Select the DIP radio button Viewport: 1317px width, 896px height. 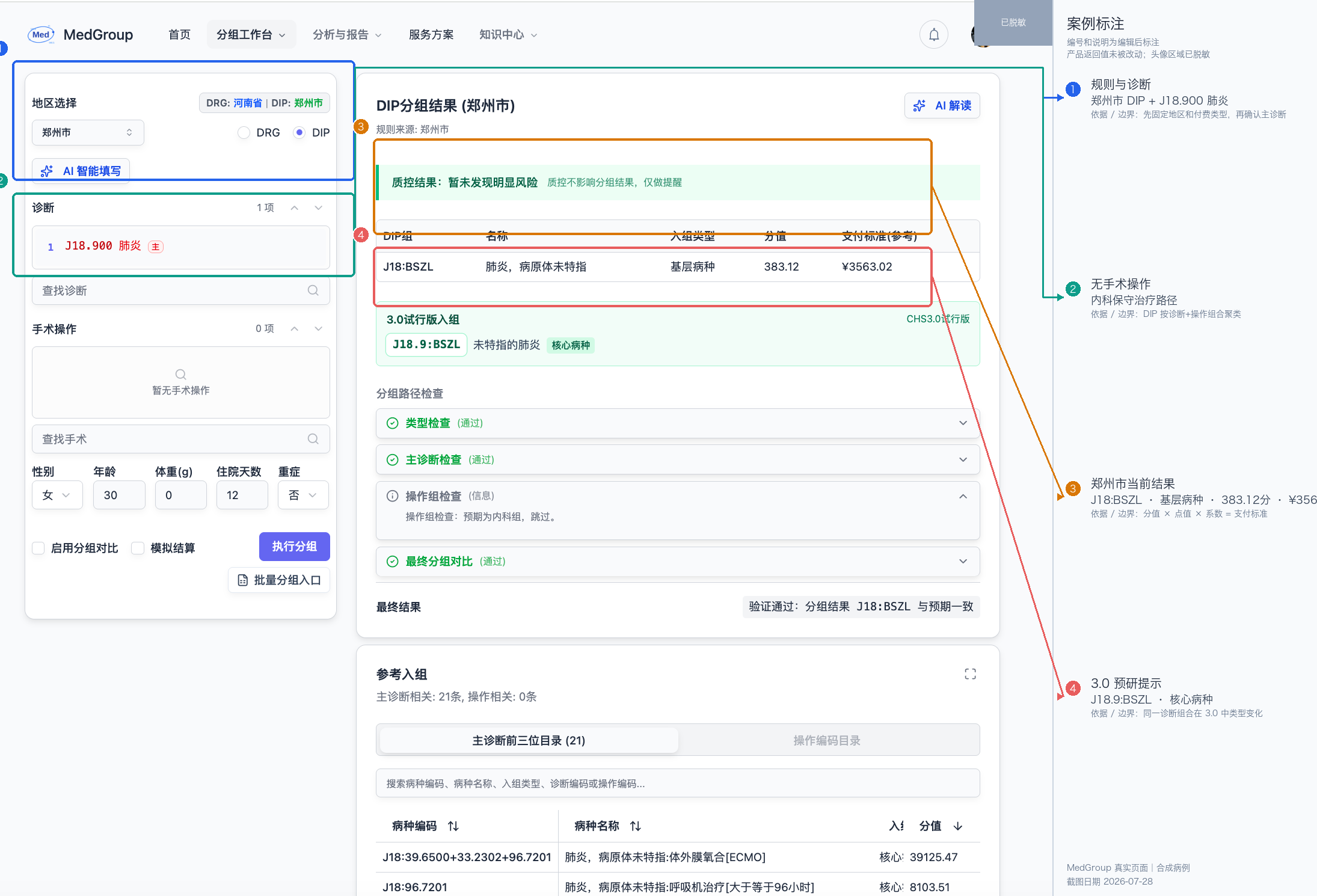[x=299, y=132]
